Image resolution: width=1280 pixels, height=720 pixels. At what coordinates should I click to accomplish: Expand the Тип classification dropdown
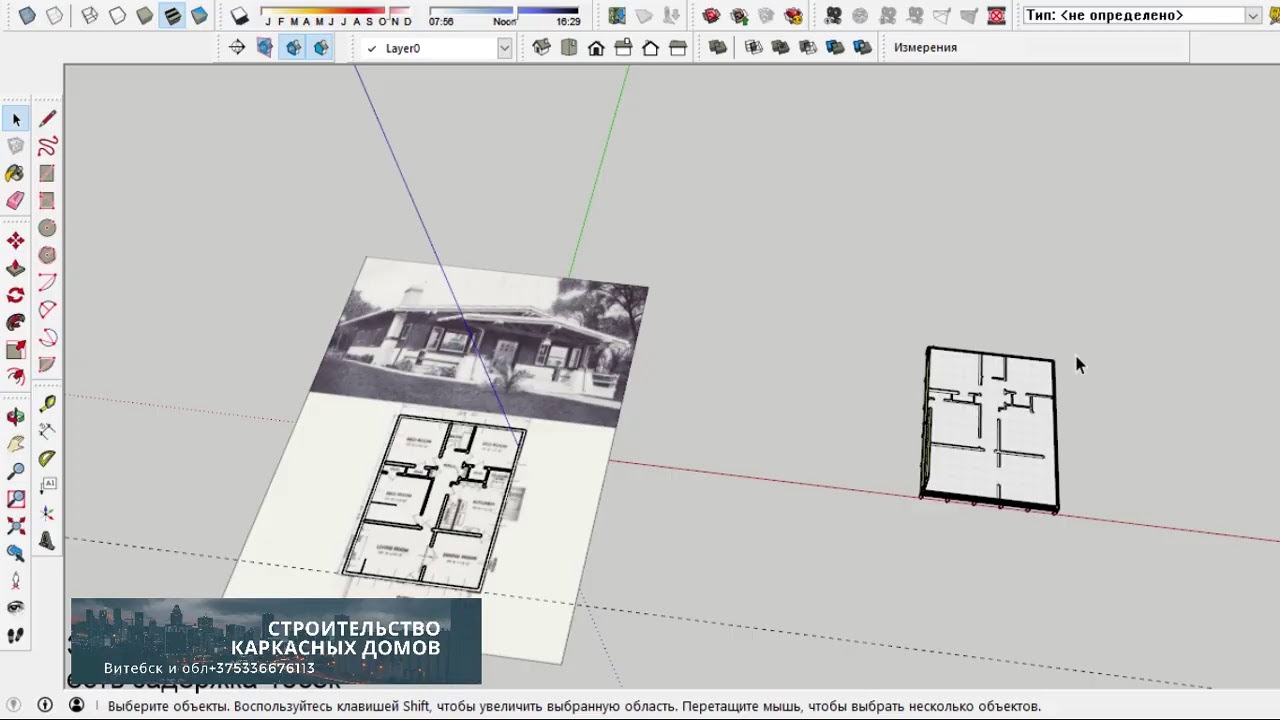pos(1252,15)
